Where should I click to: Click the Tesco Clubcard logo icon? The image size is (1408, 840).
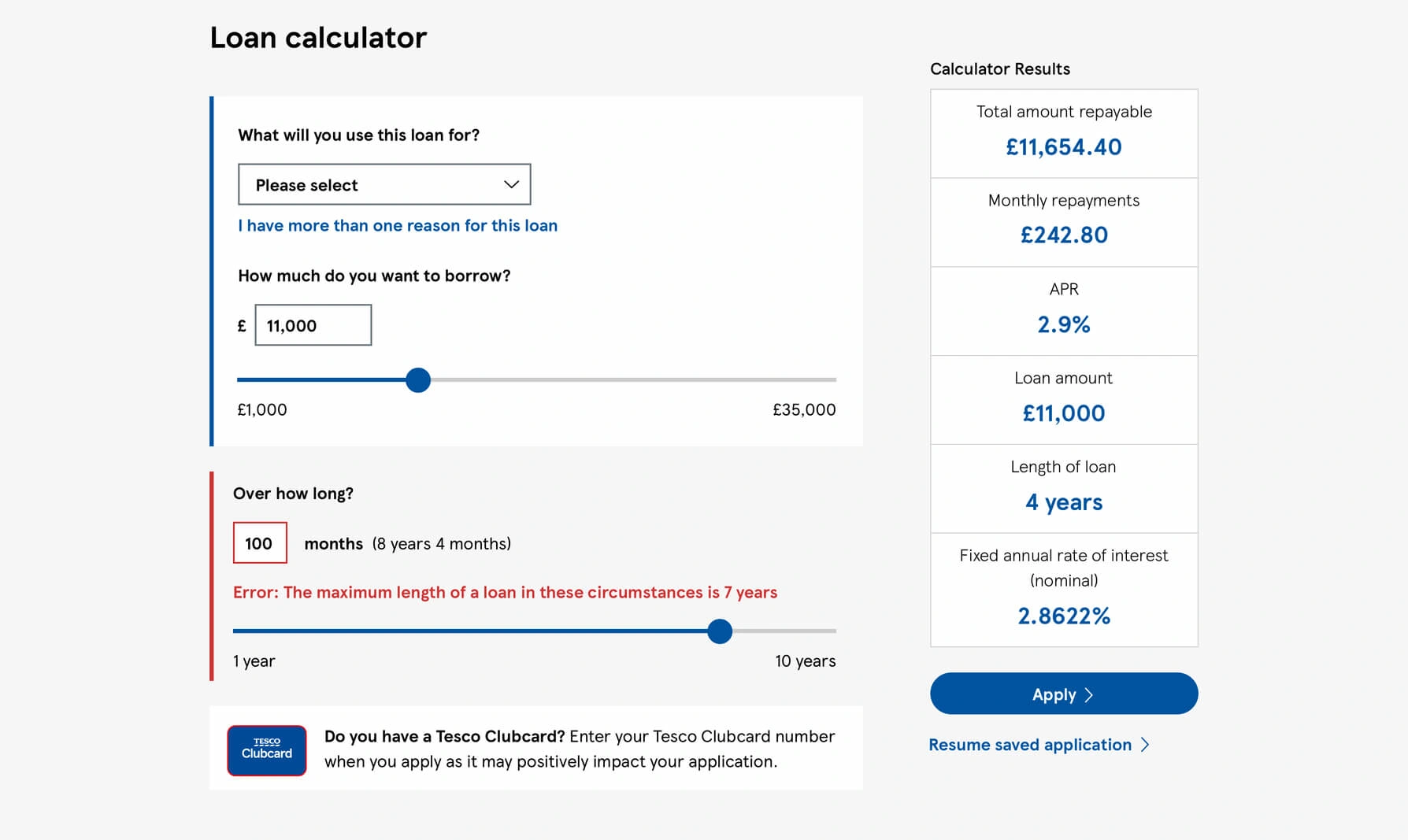pyautogui.click(x=267, y=750)
